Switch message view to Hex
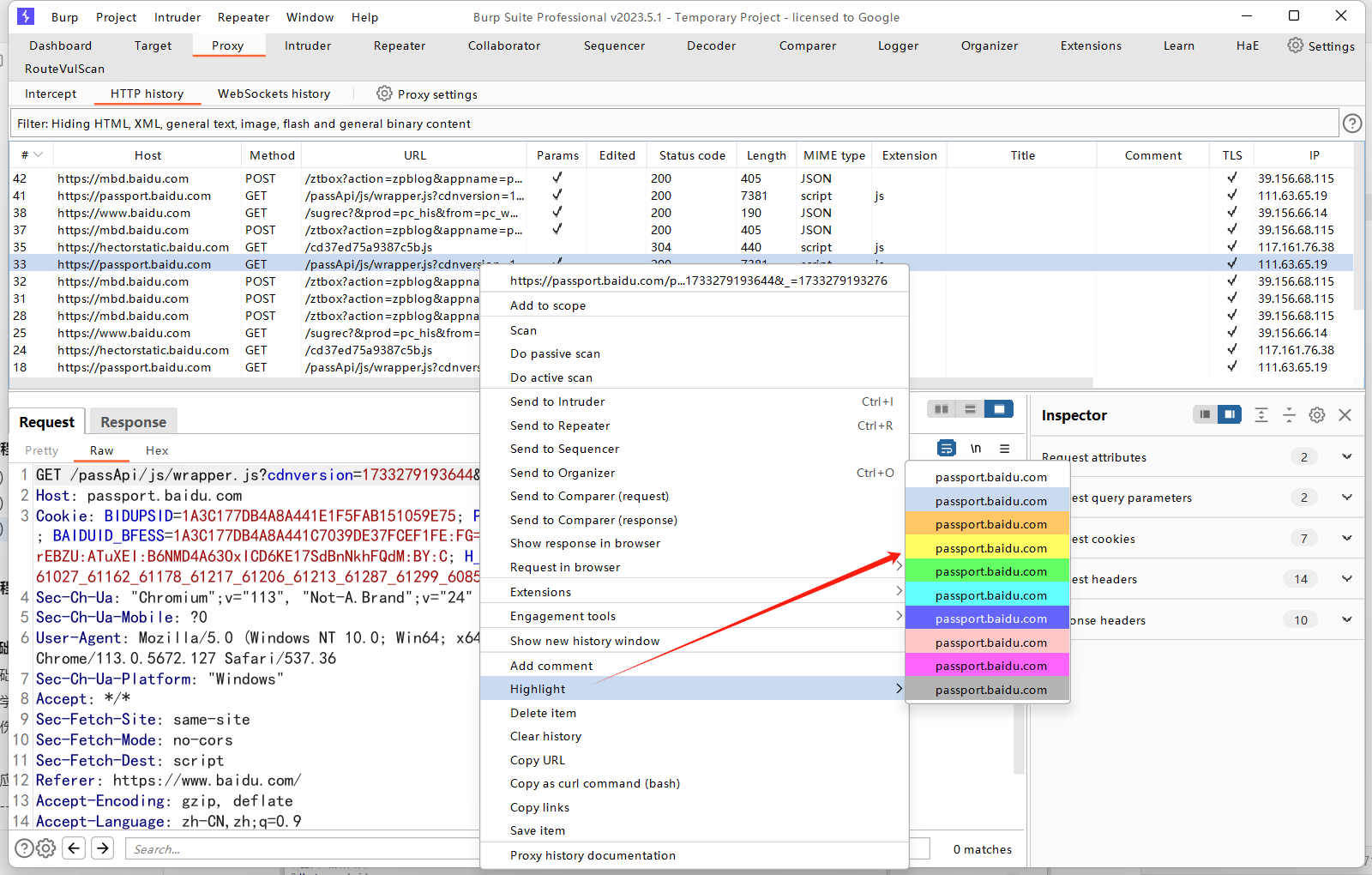1372x875 pixels. click(x=157, y=450)
